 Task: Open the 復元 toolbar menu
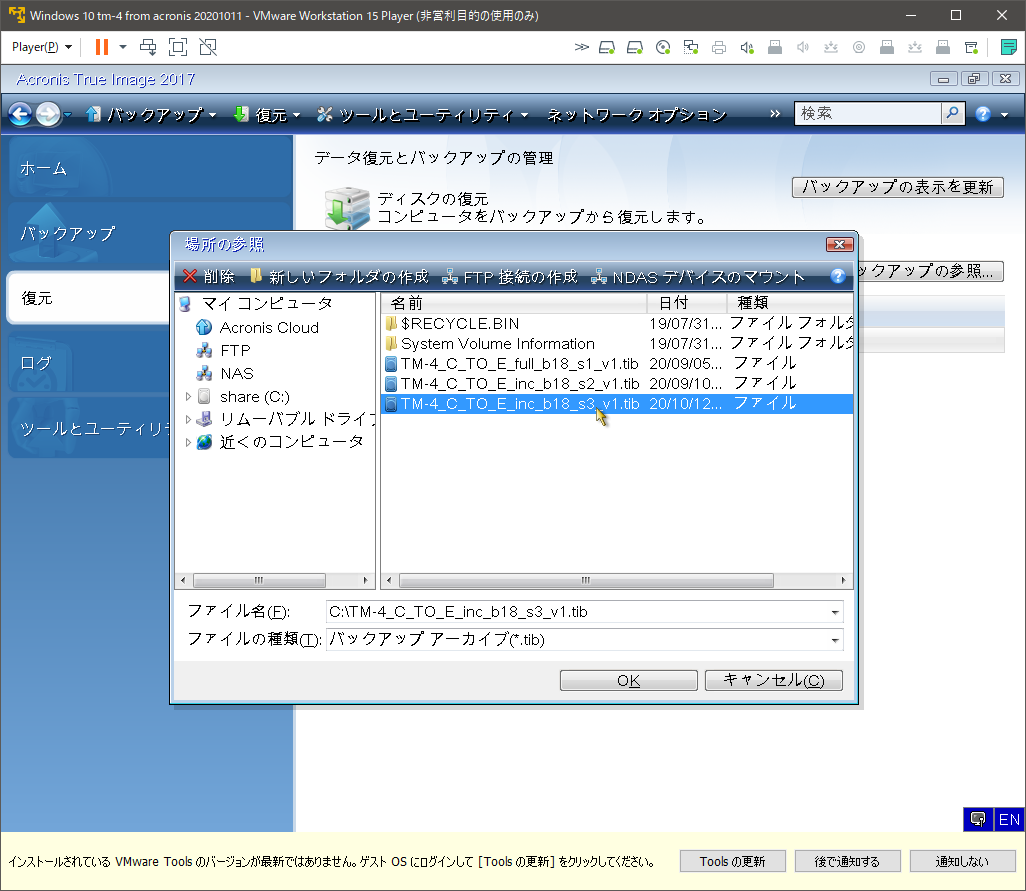tap(267, 114)
